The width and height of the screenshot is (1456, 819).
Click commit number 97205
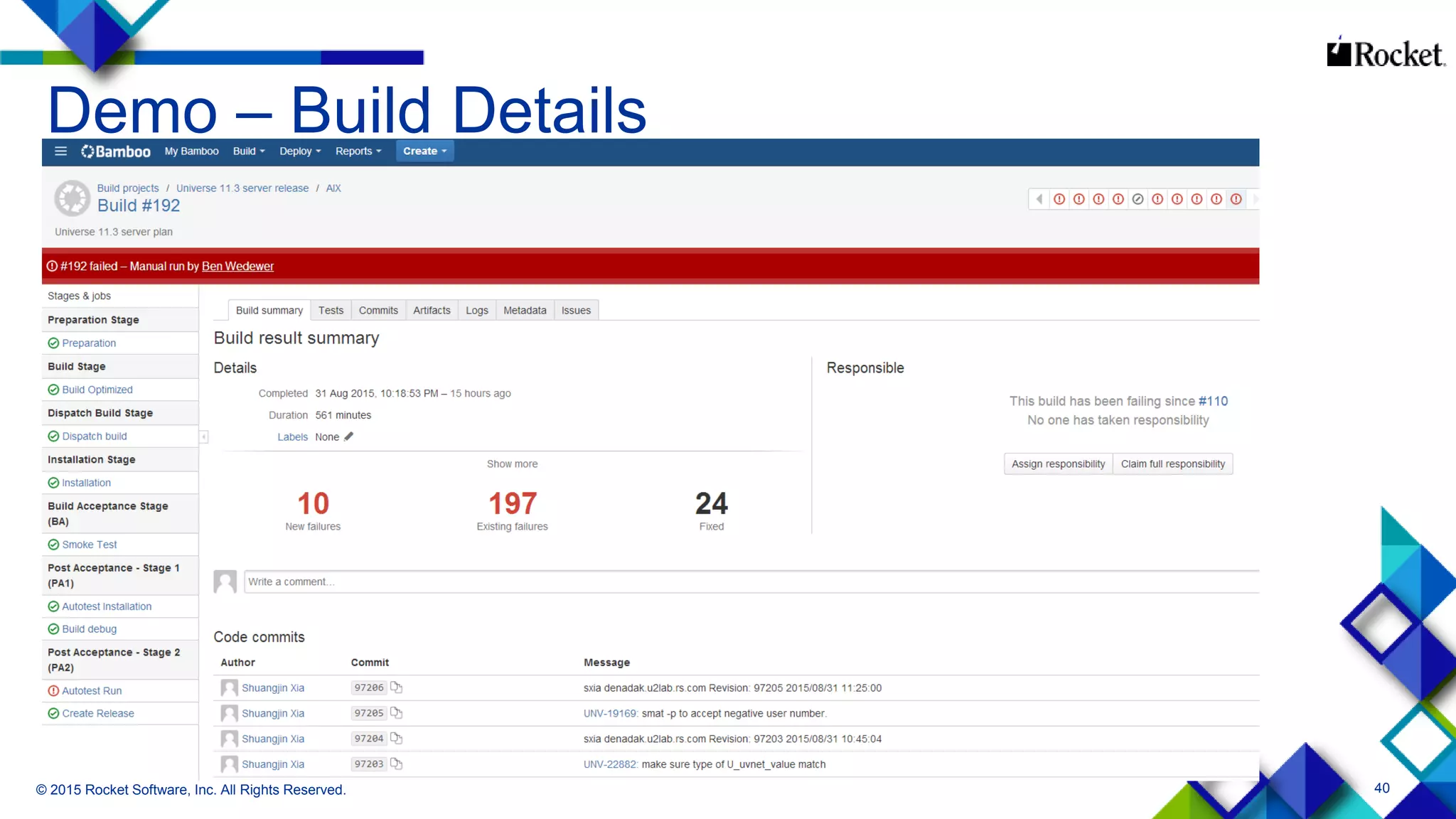point(369,714)
